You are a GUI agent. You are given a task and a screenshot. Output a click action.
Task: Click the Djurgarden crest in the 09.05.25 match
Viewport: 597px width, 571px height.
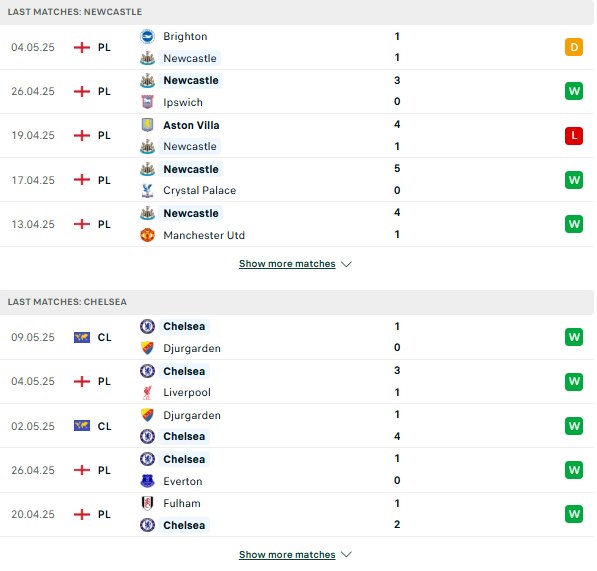pyautogui.click(x=147, y=348)
